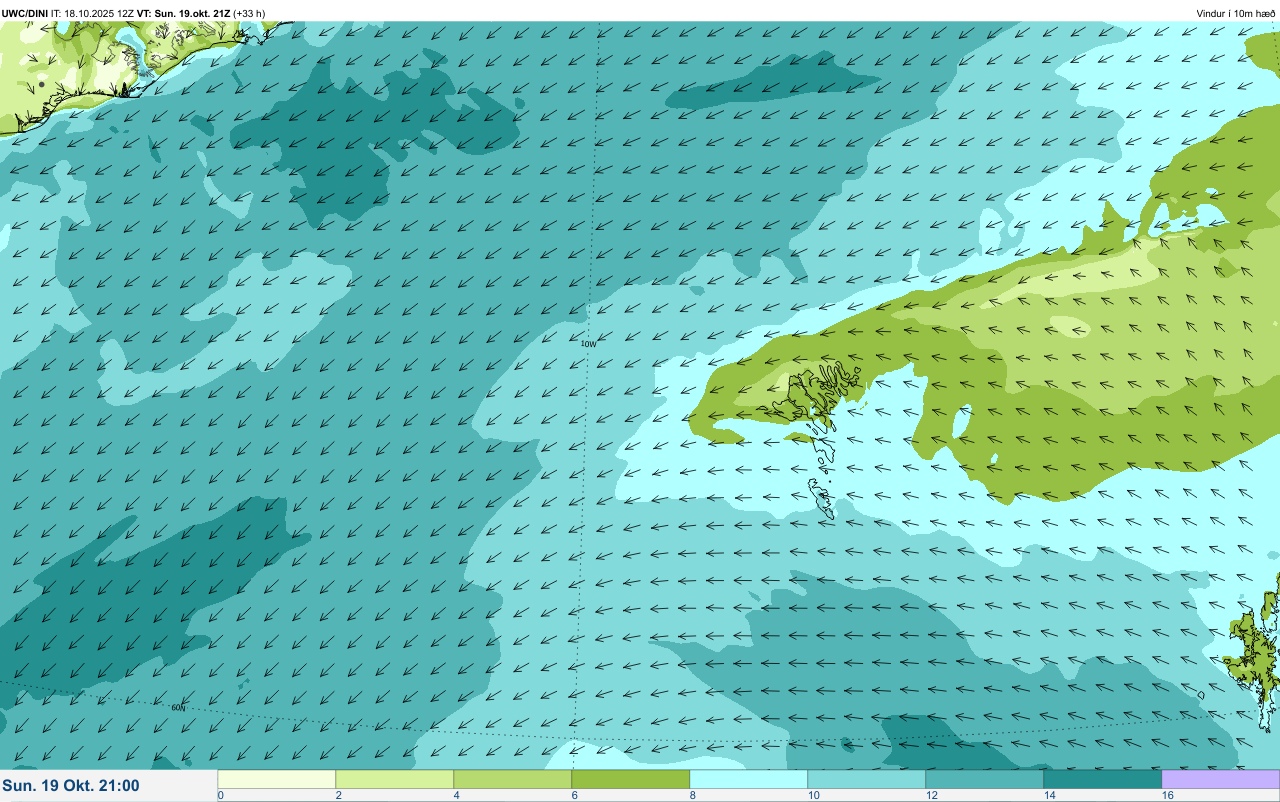Click the legend value '16'
This screenshot has height=802, width=1280.
pos(1166,795)
